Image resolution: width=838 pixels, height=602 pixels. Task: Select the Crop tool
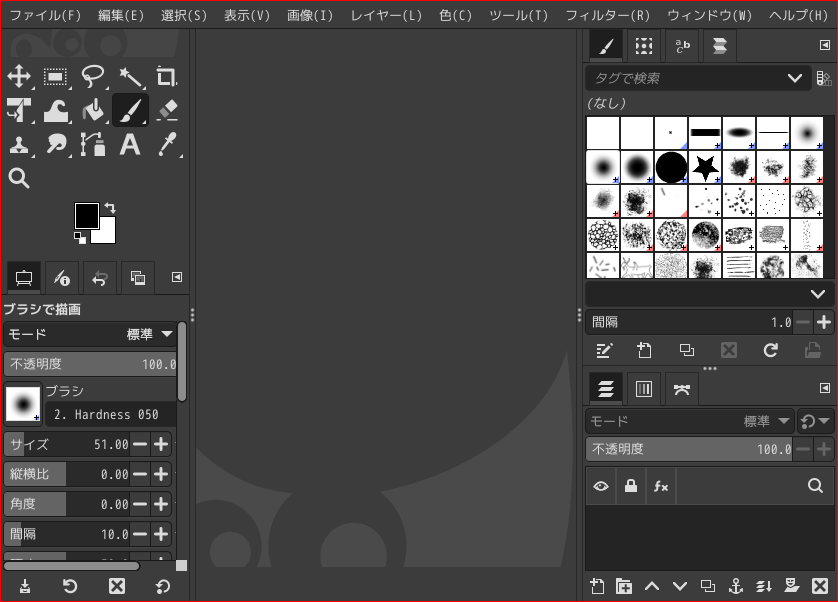(166, 77)
